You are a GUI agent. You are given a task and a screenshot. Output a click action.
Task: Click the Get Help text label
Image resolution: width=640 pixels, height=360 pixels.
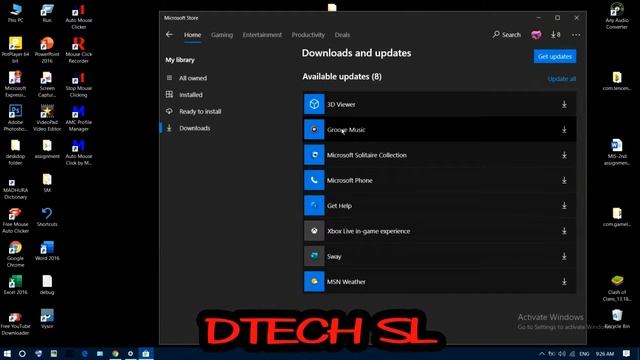click(x=339, y=206)
